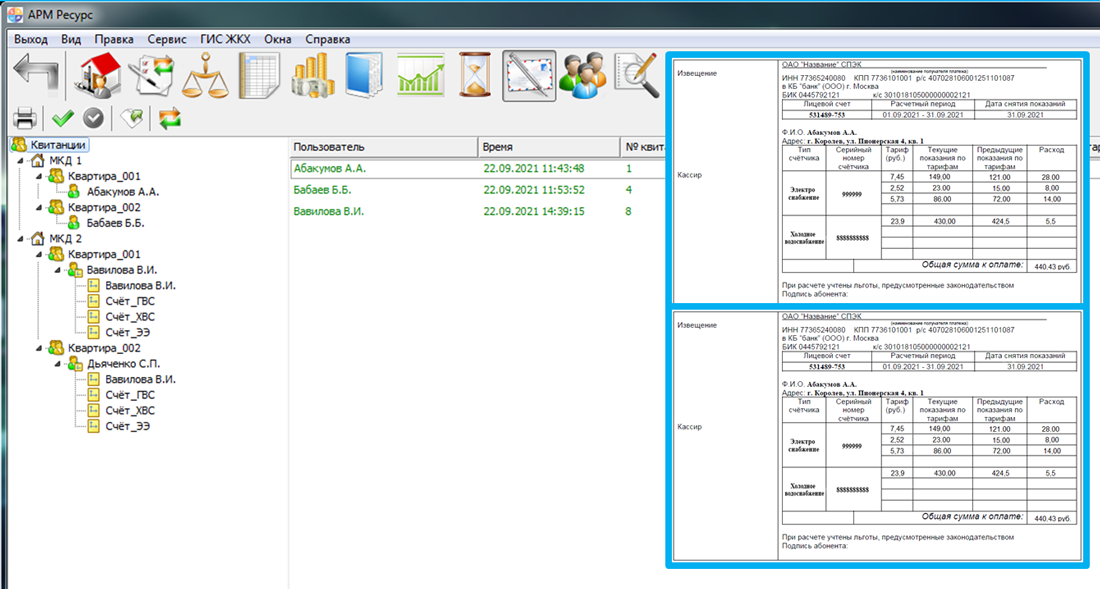Click the orange-green swap arrows small icon

(x=171, y=118)
